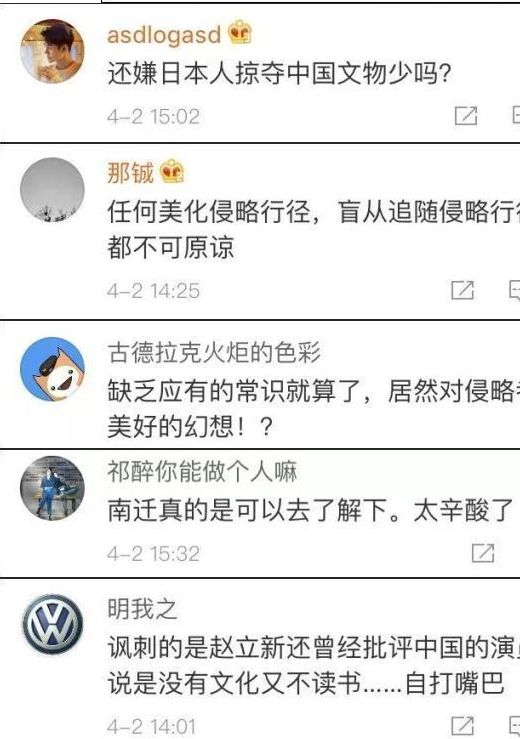
Task: Open the cartoon avatar of 古德拉克火炬的色彩
Action: tap(52, 369)
